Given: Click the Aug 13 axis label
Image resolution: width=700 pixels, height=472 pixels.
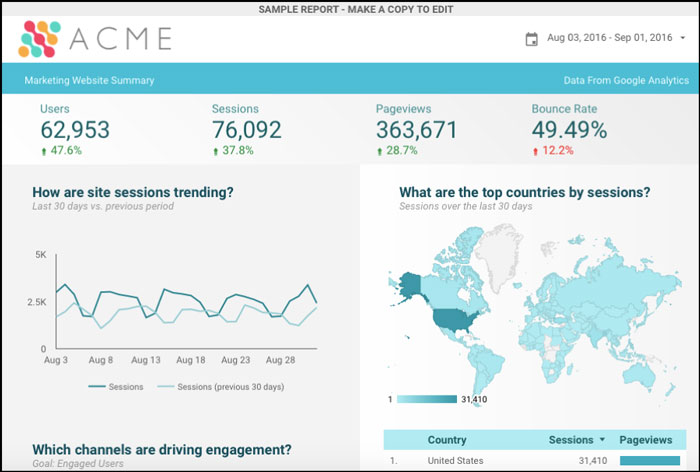Looking at the screenshot, I should [x=146, y=360].
